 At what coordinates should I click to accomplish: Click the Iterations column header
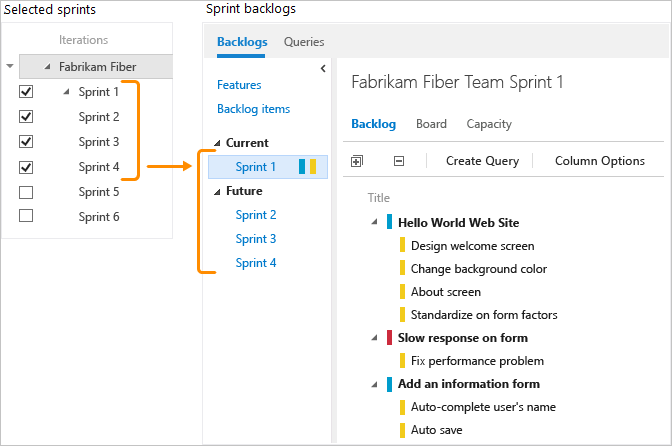pyautogui.click(x=84, y=40)
